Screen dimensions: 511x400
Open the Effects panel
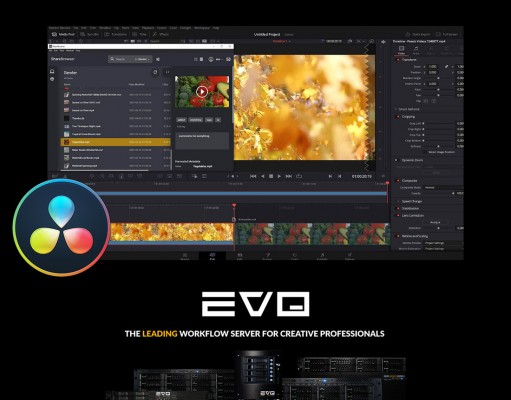pos(161,34)
